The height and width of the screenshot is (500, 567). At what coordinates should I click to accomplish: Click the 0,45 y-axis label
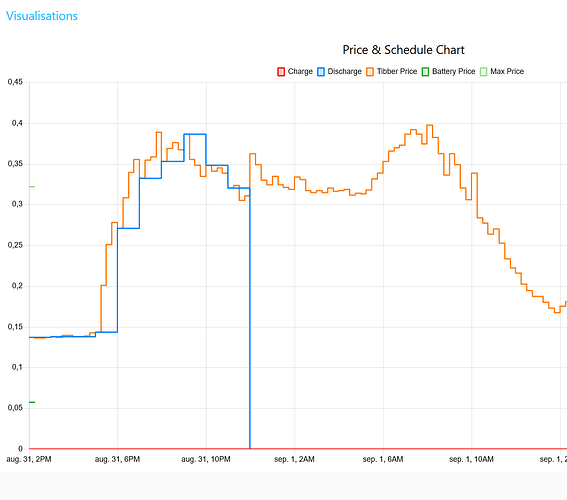click(x=15, y=82)
